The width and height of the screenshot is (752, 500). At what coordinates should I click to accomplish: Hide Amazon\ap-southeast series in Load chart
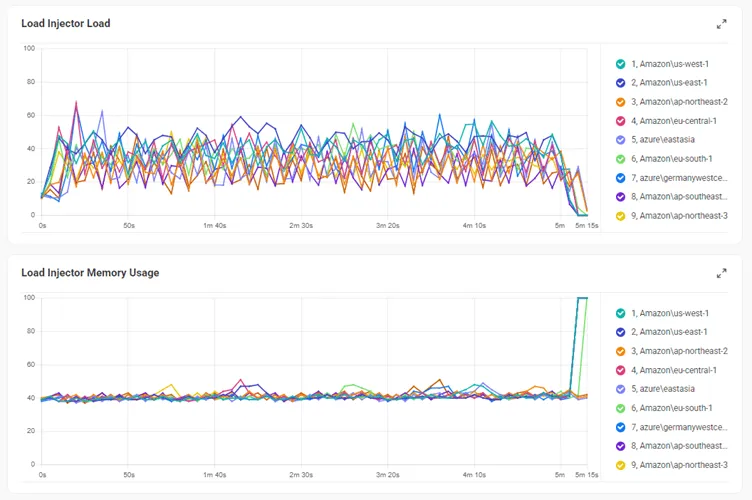click(x=621, y=197)
